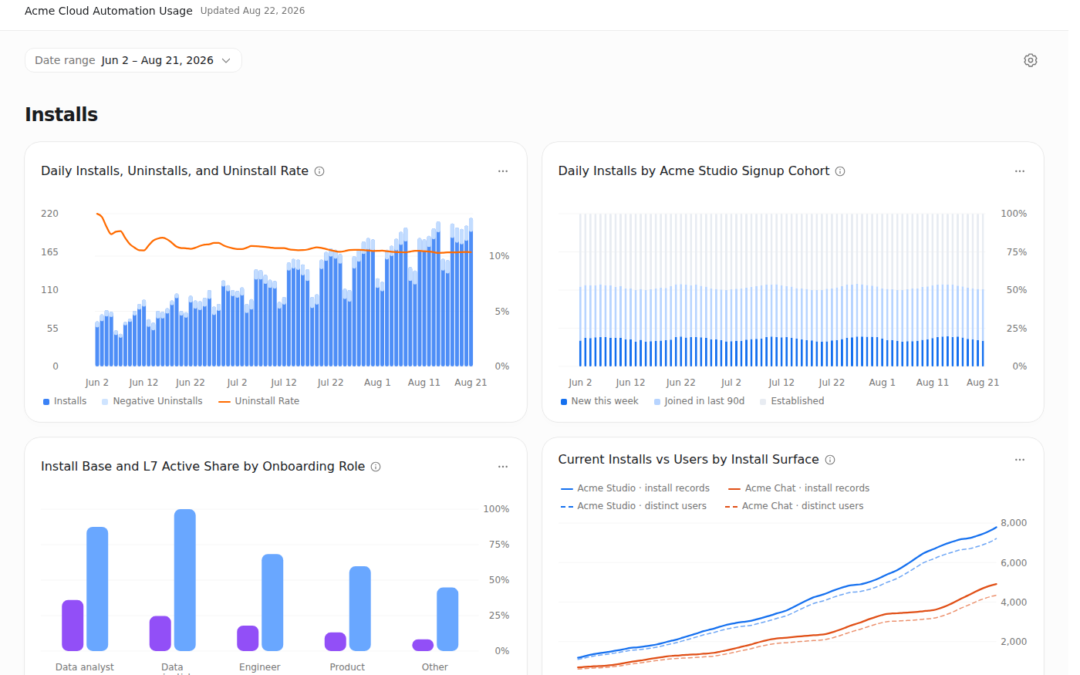Open the Date range dropdown
This screenshot has width=1080, height=675.
tap(133, 61)
